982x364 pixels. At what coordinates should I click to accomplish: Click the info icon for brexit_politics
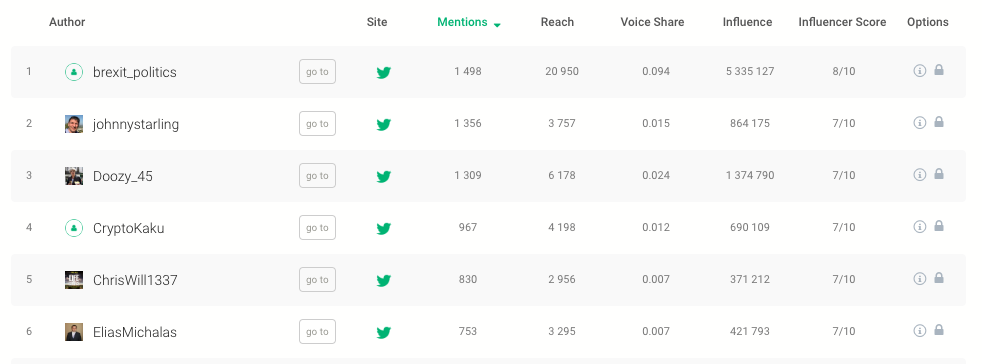919,70
